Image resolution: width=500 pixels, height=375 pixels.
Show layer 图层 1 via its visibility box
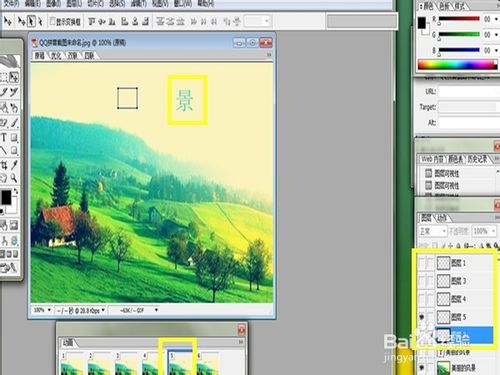(x=422, y=263)
